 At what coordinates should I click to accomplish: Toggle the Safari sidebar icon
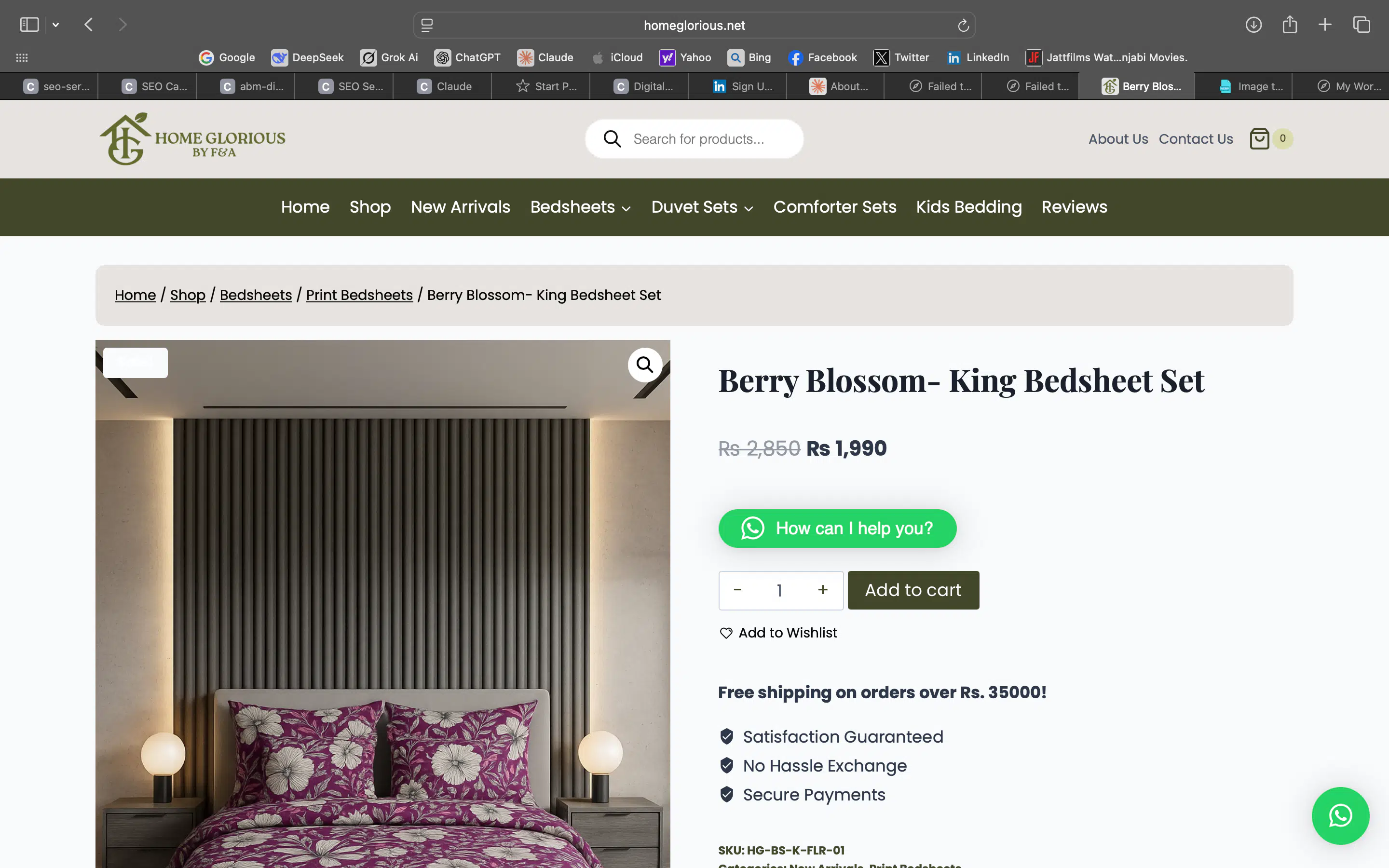pos(29,25)
